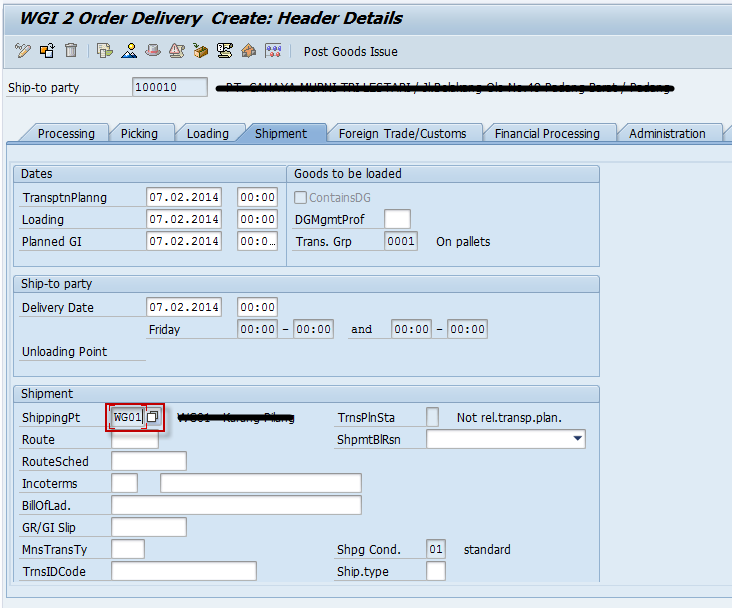
Task: Click the house-shaped toolbar icon
Action: [248, 51]
